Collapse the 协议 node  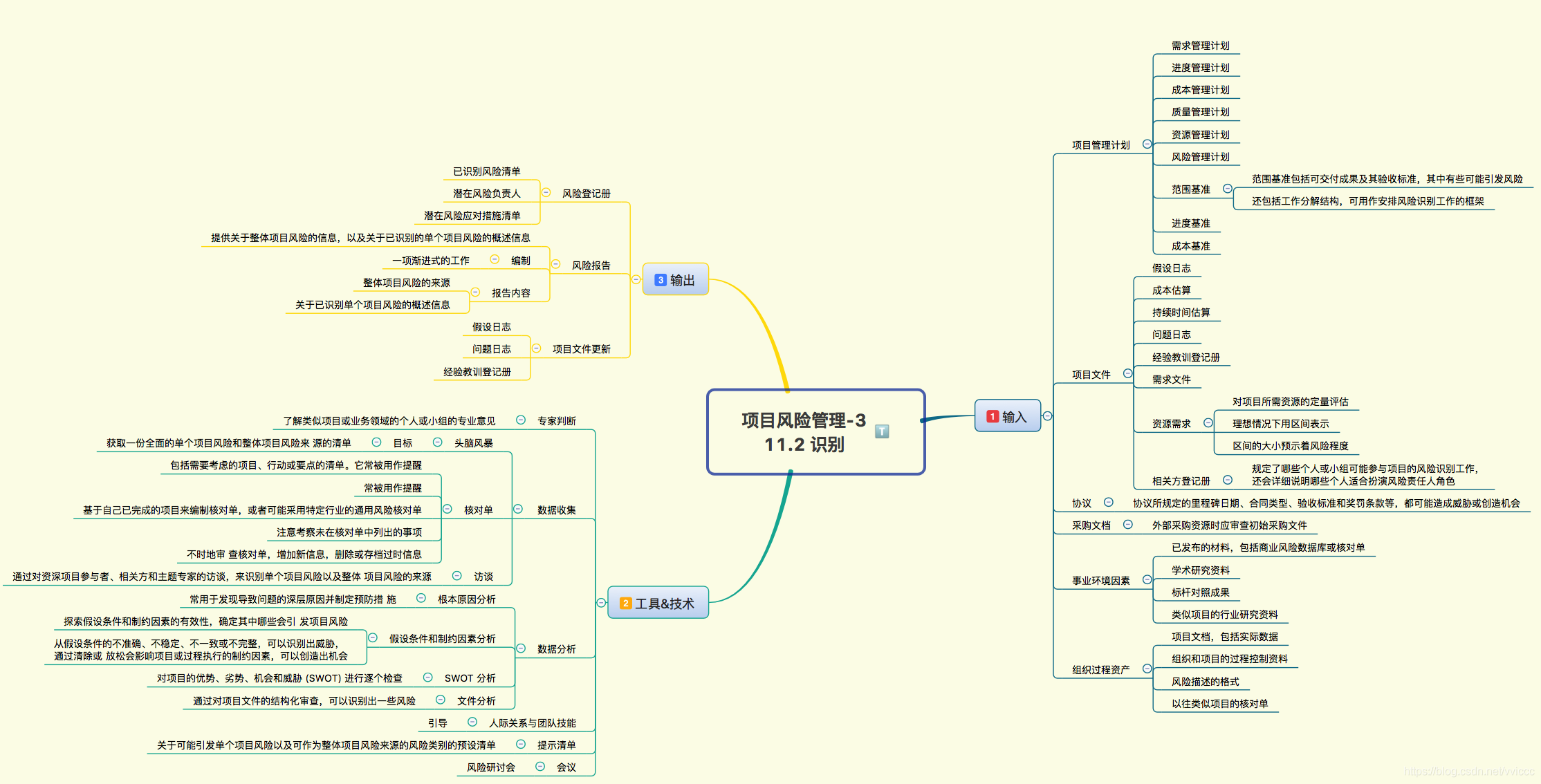pyautogui.click(x=1108, y=503)
